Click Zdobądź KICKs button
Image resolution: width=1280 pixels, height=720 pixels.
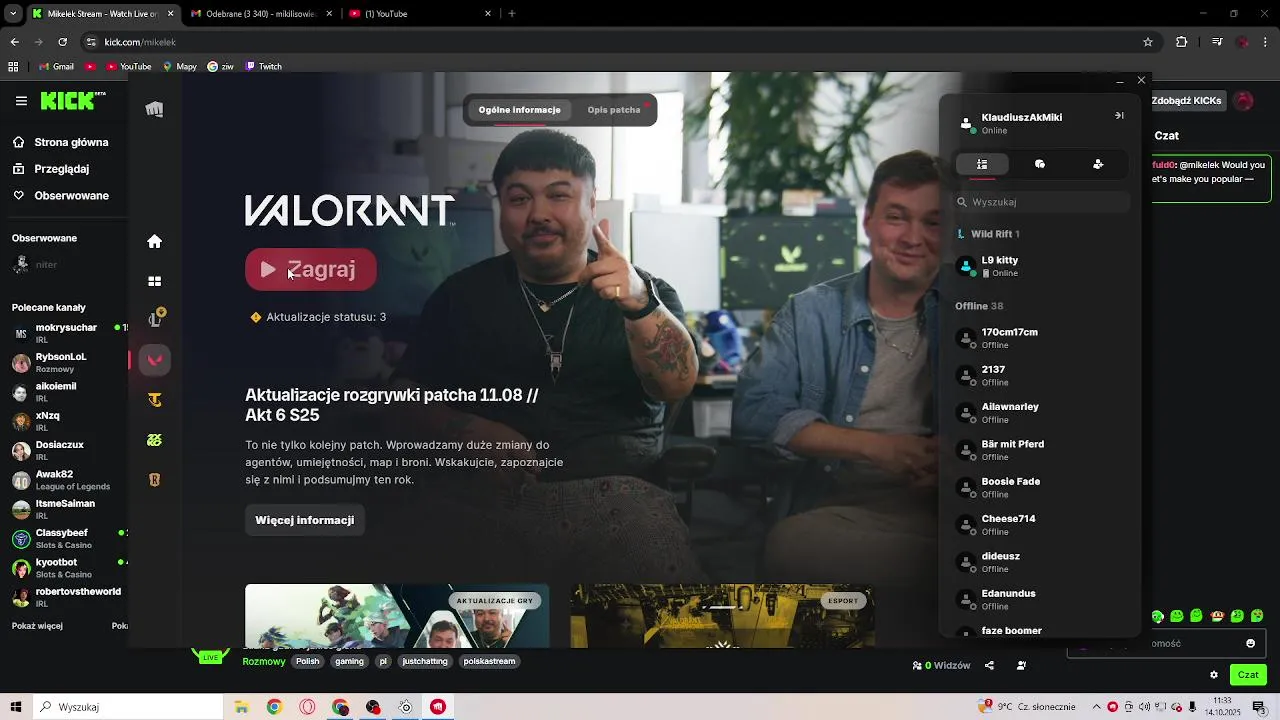click(x=1187, y=101)
